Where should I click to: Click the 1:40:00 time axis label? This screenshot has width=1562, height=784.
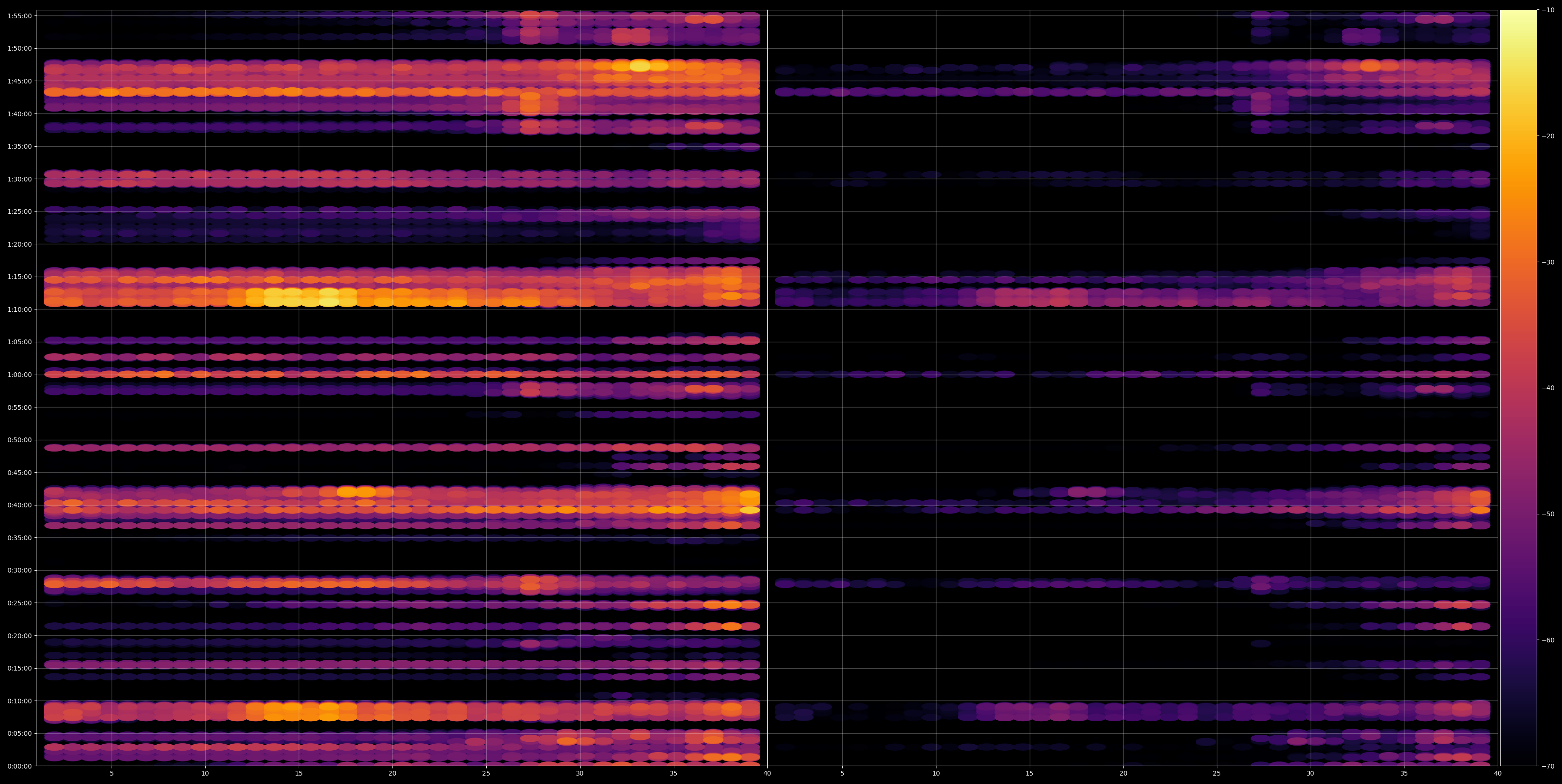19,114
